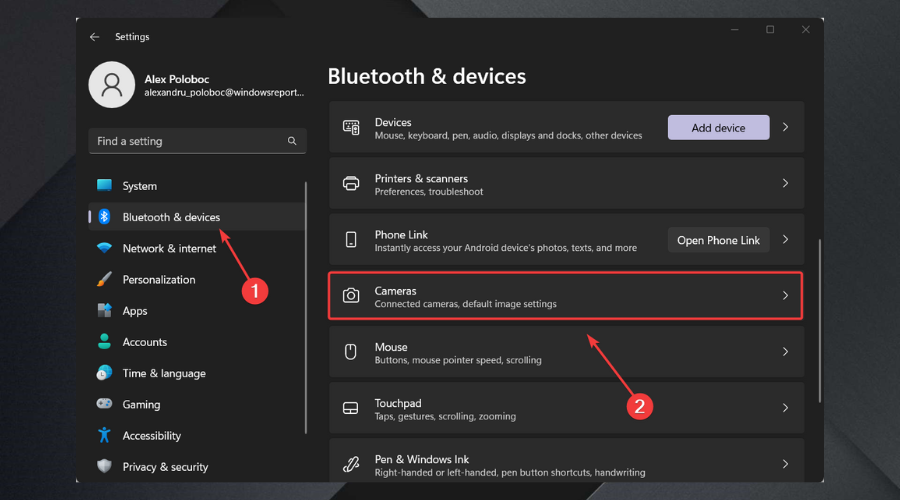Click the Devices description text
The height and width of the screenshot is (500, 900).
(509, 135)
